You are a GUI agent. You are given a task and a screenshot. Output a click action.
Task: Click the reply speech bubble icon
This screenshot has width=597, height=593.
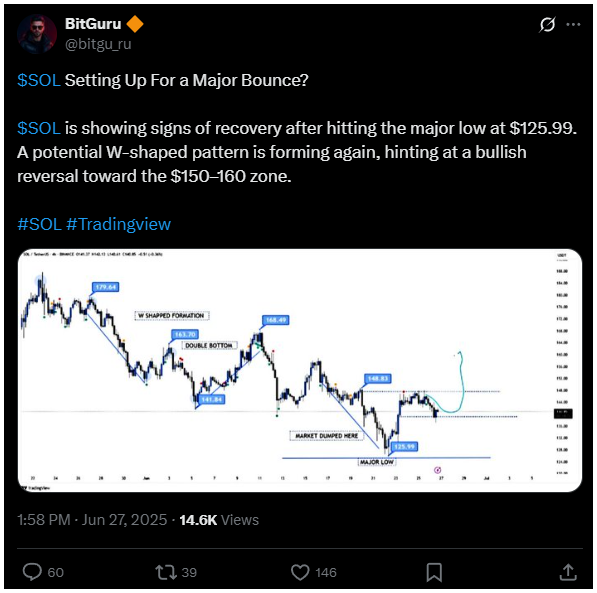tap(32, 572)
